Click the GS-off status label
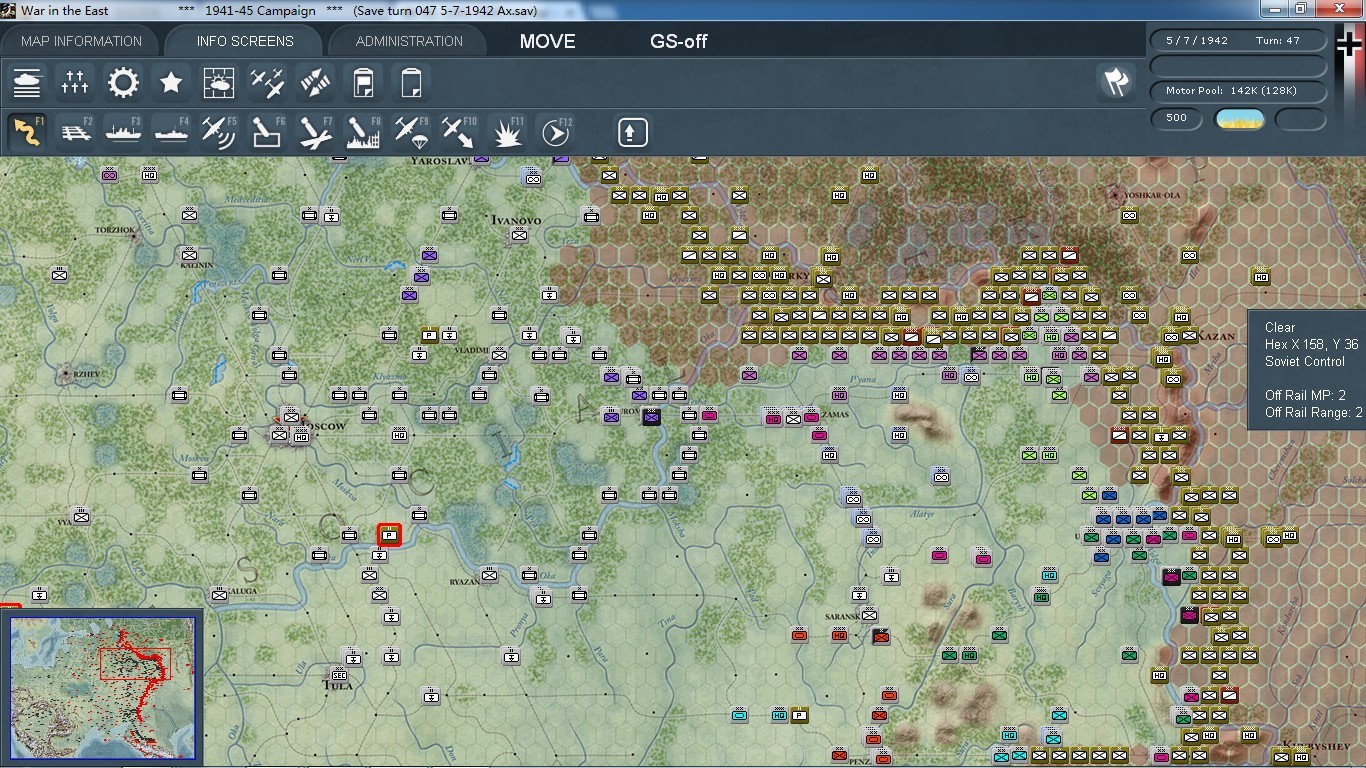This screenshot has height=768, width=1366. click(x=679, y=42)
